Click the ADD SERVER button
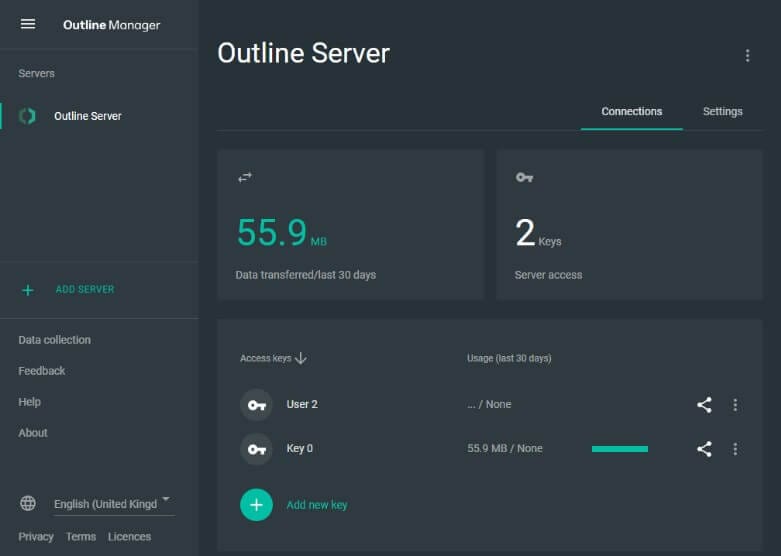The width and height of the screenshot is (781, 556). tap(85, 289)
